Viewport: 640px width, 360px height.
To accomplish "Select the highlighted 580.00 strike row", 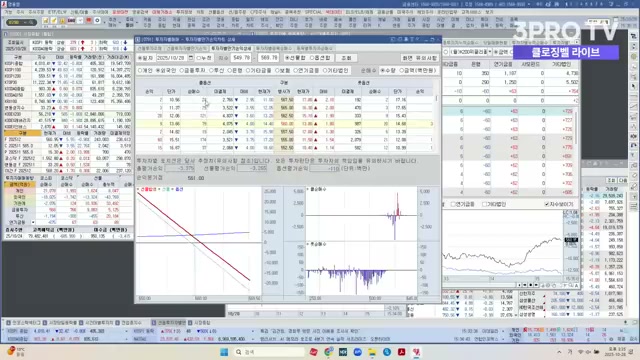I will [284, 124].
